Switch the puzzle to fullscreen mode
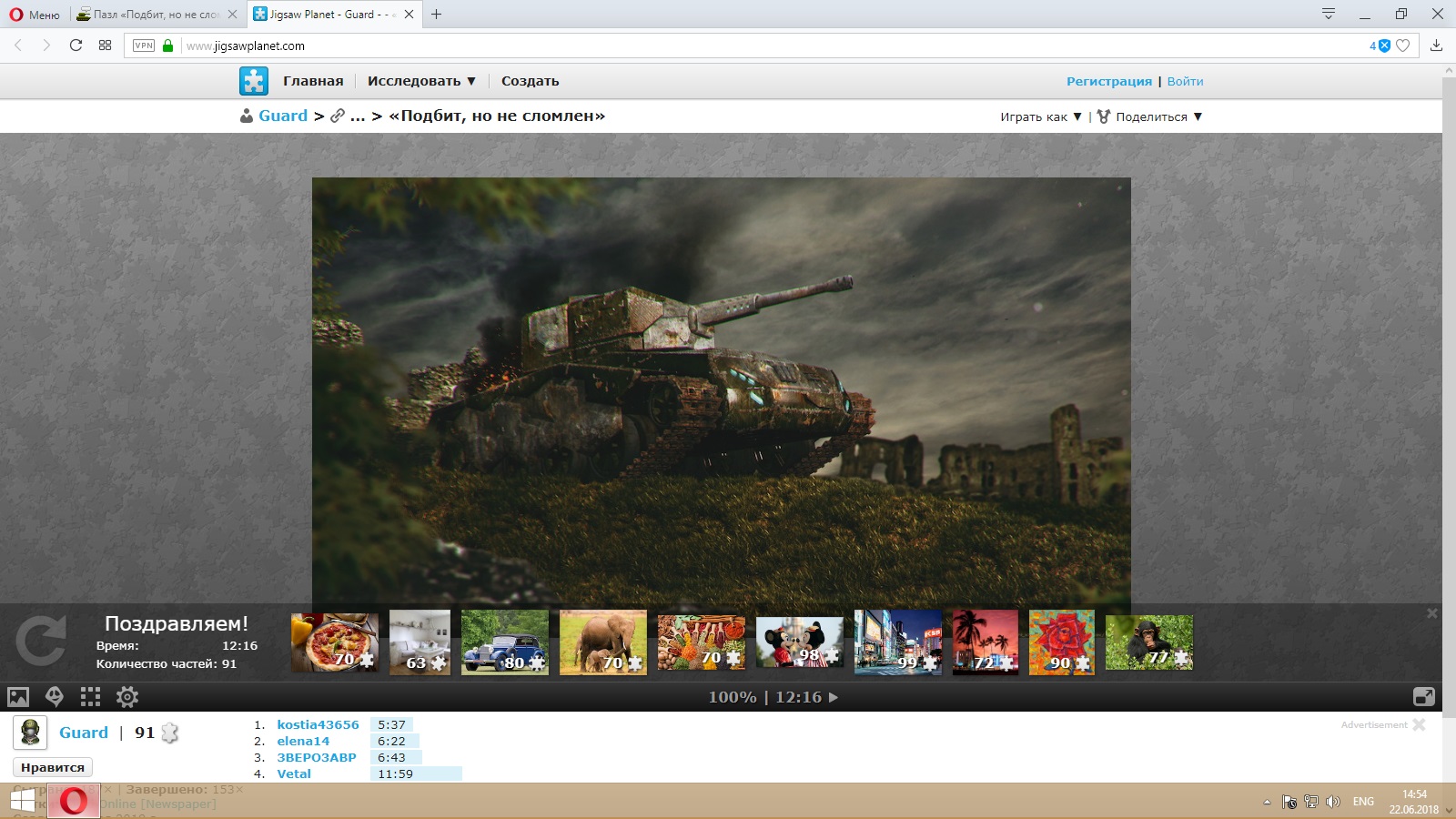Viewport: 1456px width, 819px height. pyautogui.click(x=1424, y=697)
